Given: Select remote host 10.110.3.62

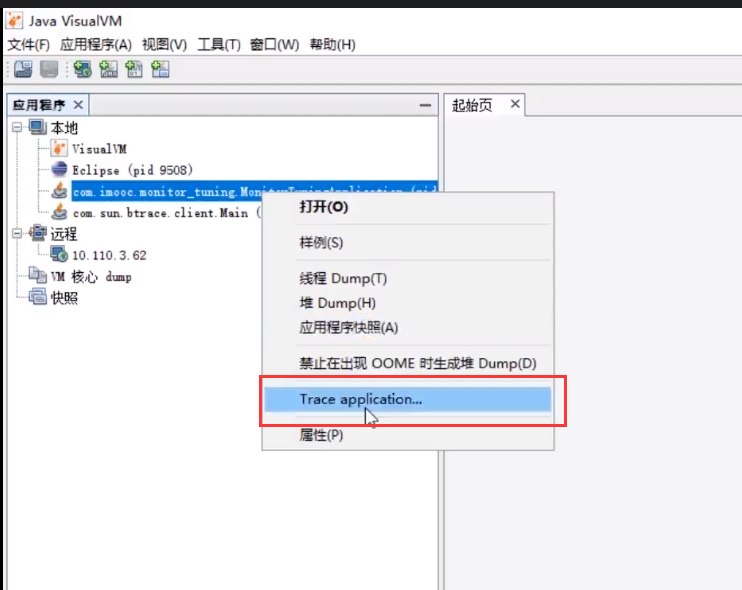Looking at the screenshot, I should pos(109,255).
